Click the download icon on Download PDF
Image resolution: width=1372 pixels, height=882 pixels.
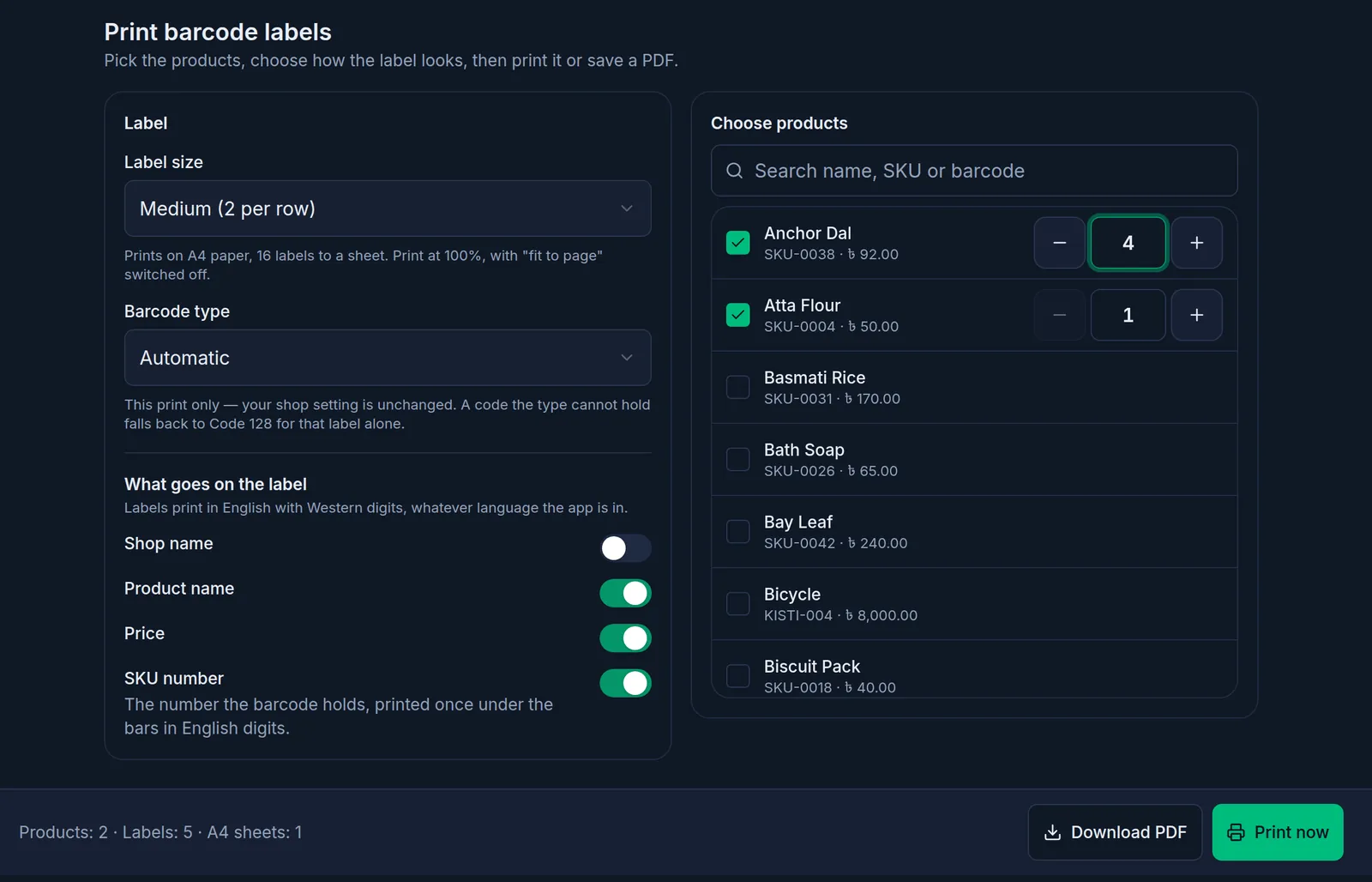pos(1052,832)
